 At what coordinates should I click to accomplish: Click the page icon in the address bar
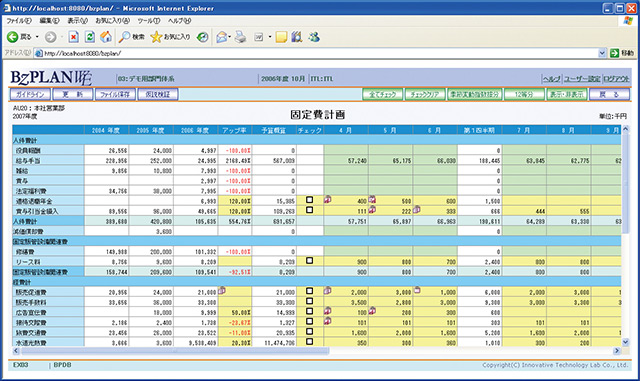click(x=39, y=53)
